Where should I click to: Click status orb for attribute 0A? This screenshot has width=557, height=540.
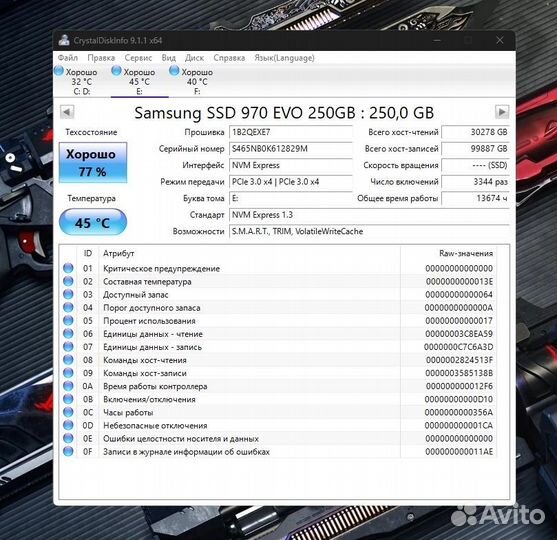pyautogui.click(x=68, y=386)
